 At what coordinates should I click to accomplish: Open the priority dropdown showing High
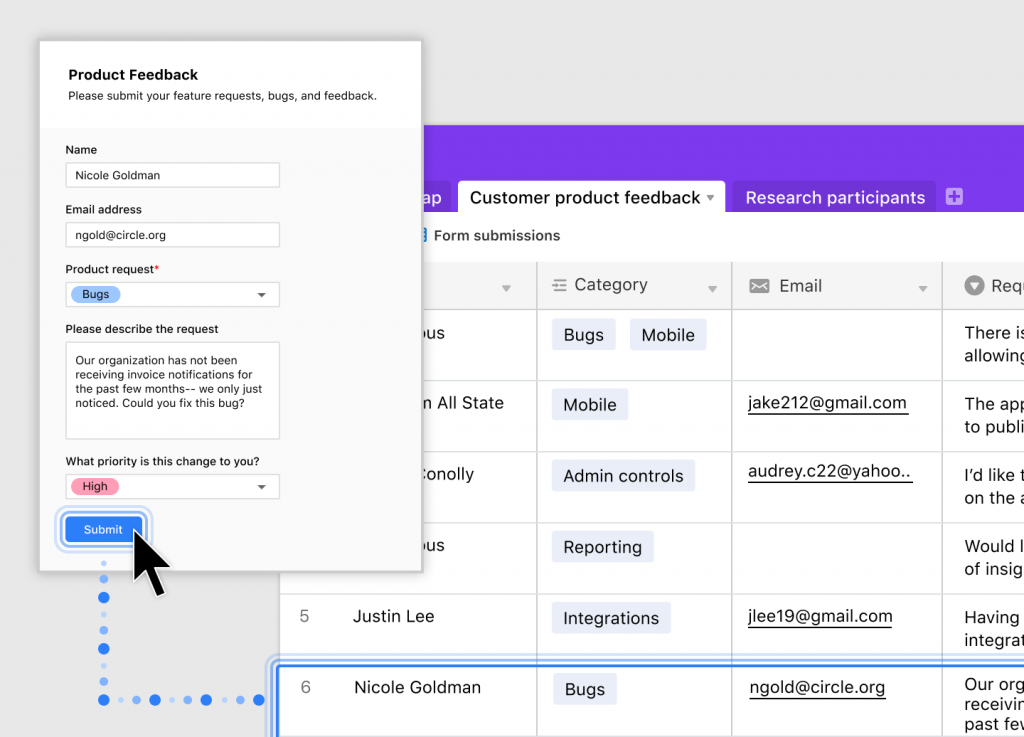coord(261,487)
